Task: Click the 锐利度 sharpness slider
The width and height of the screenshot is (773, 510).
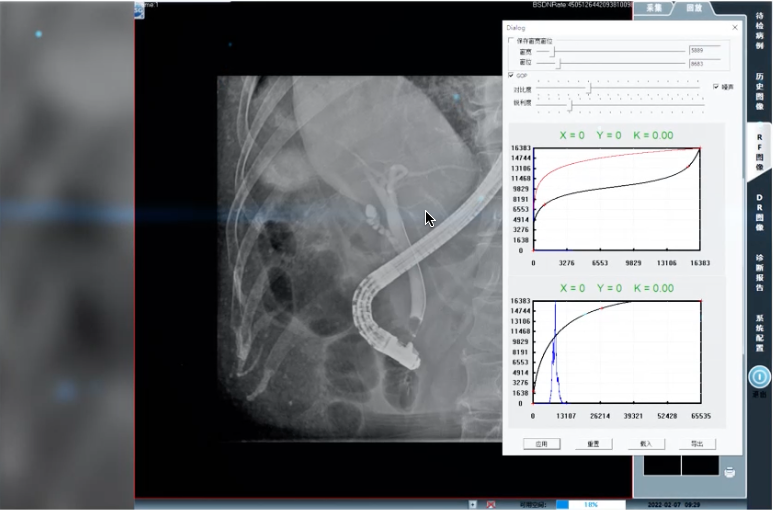Action: [620, 104]
